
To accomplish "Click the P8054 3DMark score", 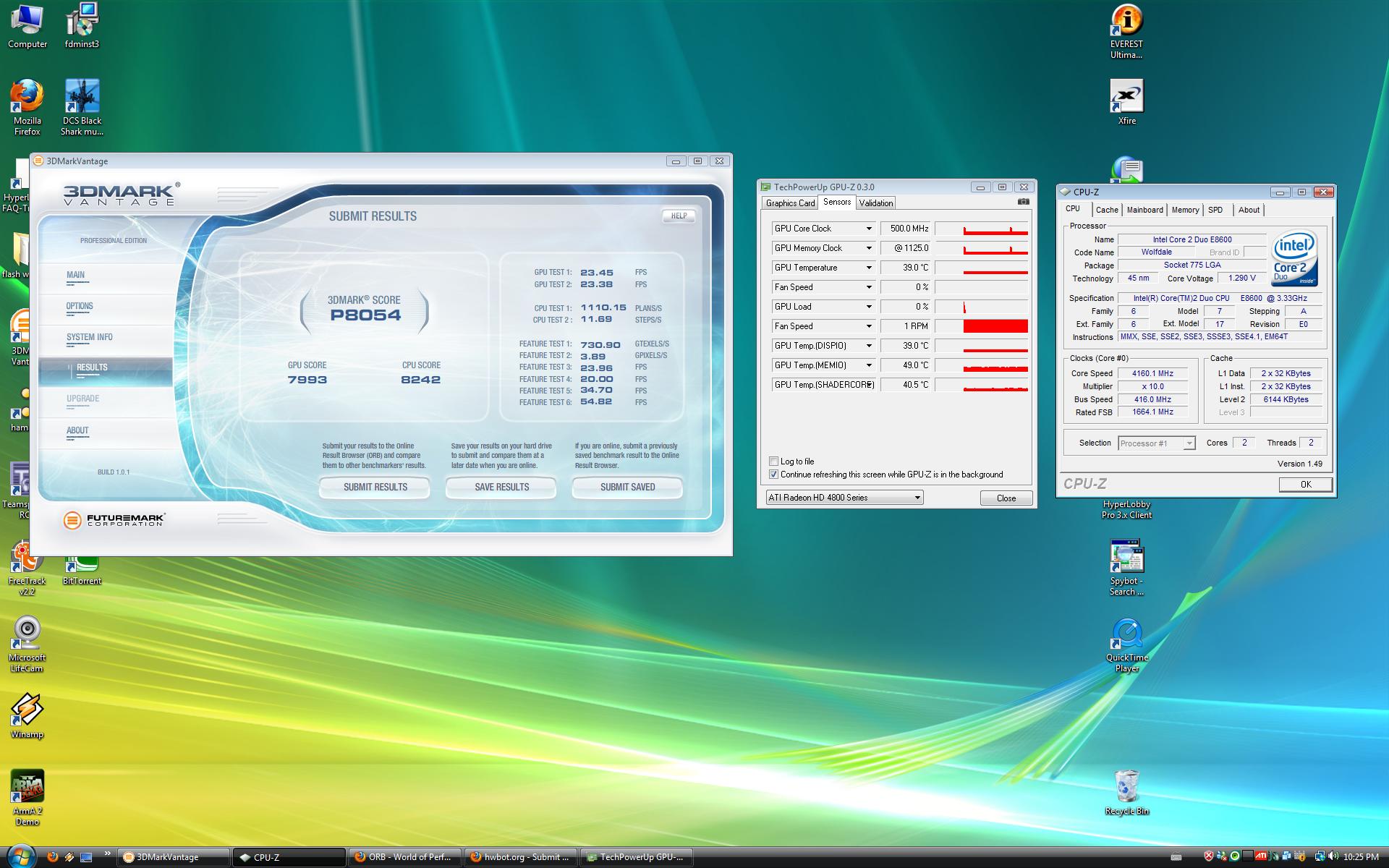I will 365,315.
